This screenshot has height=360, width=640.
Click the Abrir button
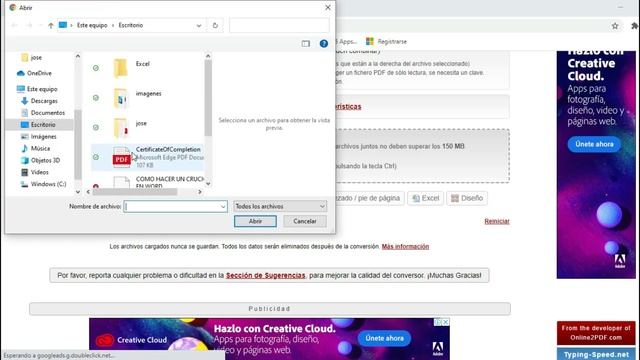point(255,221)
